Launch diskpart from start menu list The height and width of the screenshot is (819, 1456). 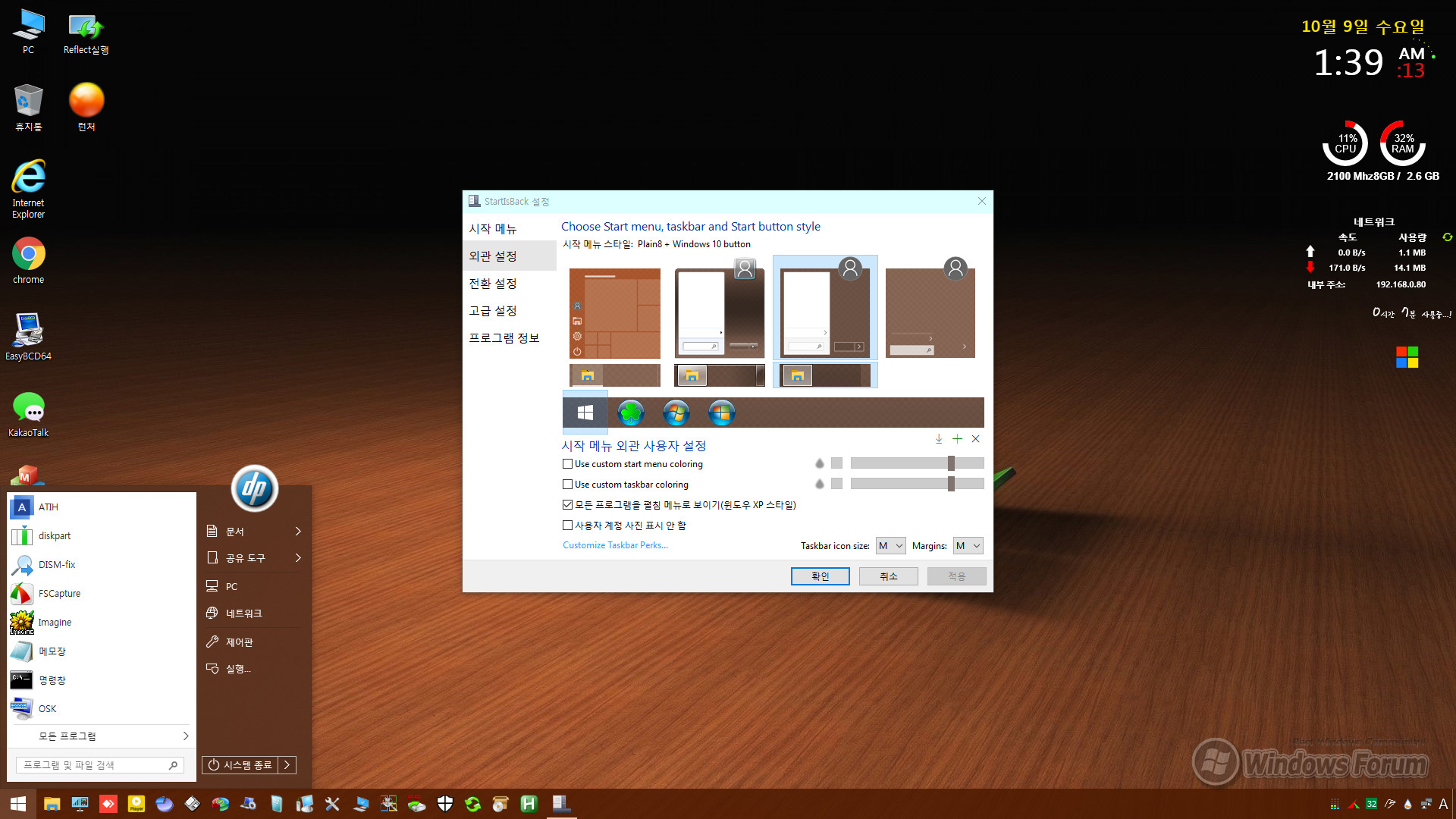(x=101, y=536)
